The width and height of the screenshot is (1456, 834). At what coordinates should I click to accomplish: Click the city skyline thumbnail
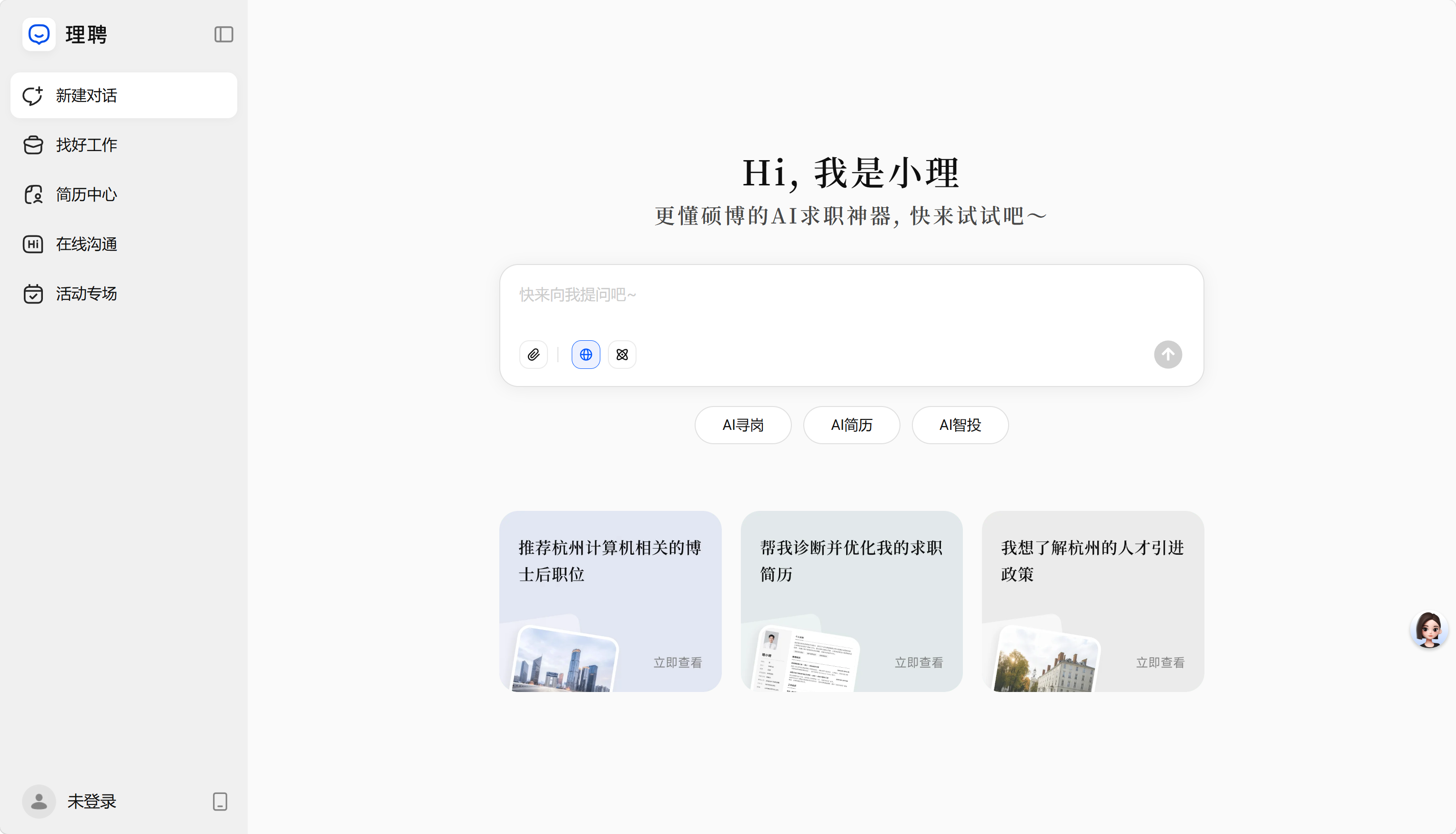(x=565, y=660)
